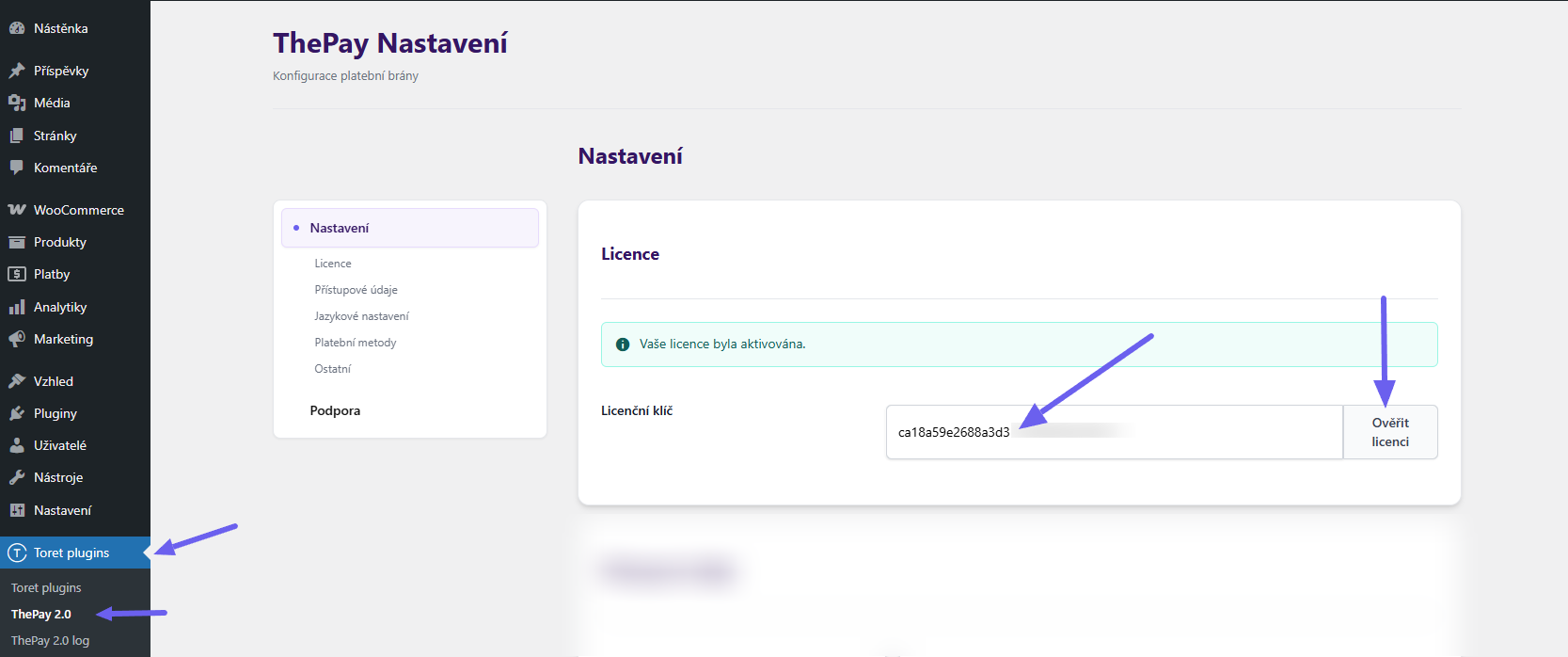The width and height of the screenshot is (1568, 657).
Task: Click the Stránky pages icon
Action: (x=17, y=136)
